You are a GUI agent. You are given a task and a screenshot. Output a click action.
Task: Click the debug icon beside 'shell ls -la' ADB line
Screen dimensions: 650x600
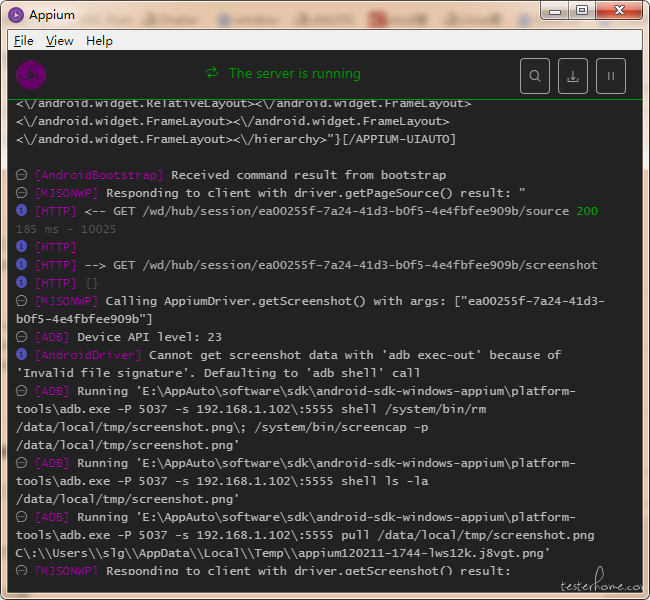point(22,462)
